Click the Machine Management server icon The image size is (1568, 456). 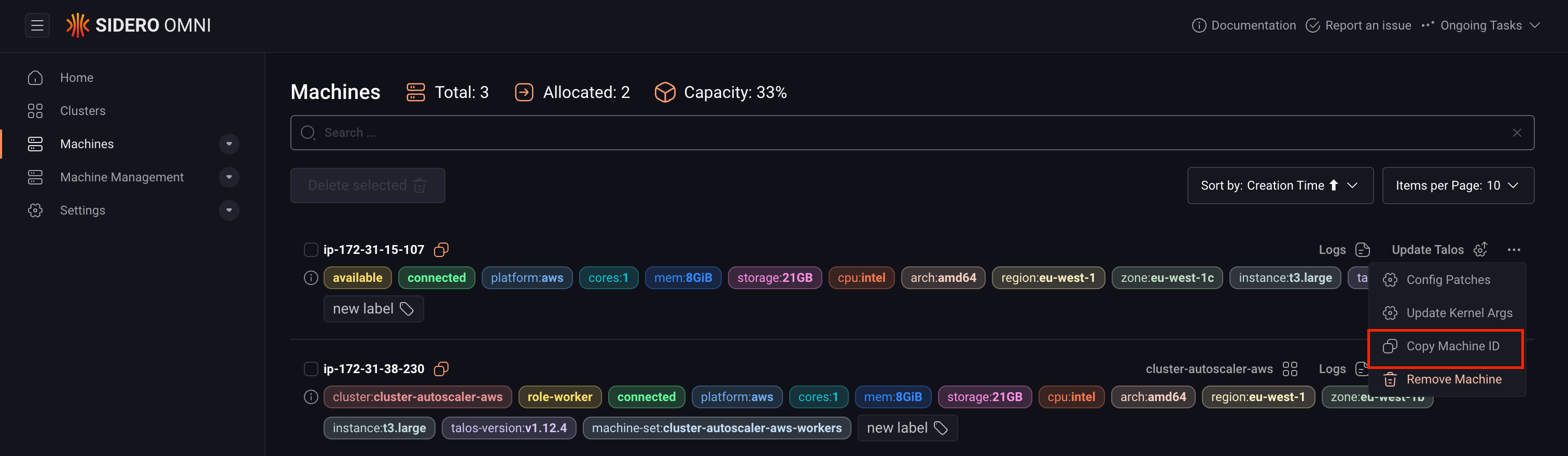coord(35,177)
